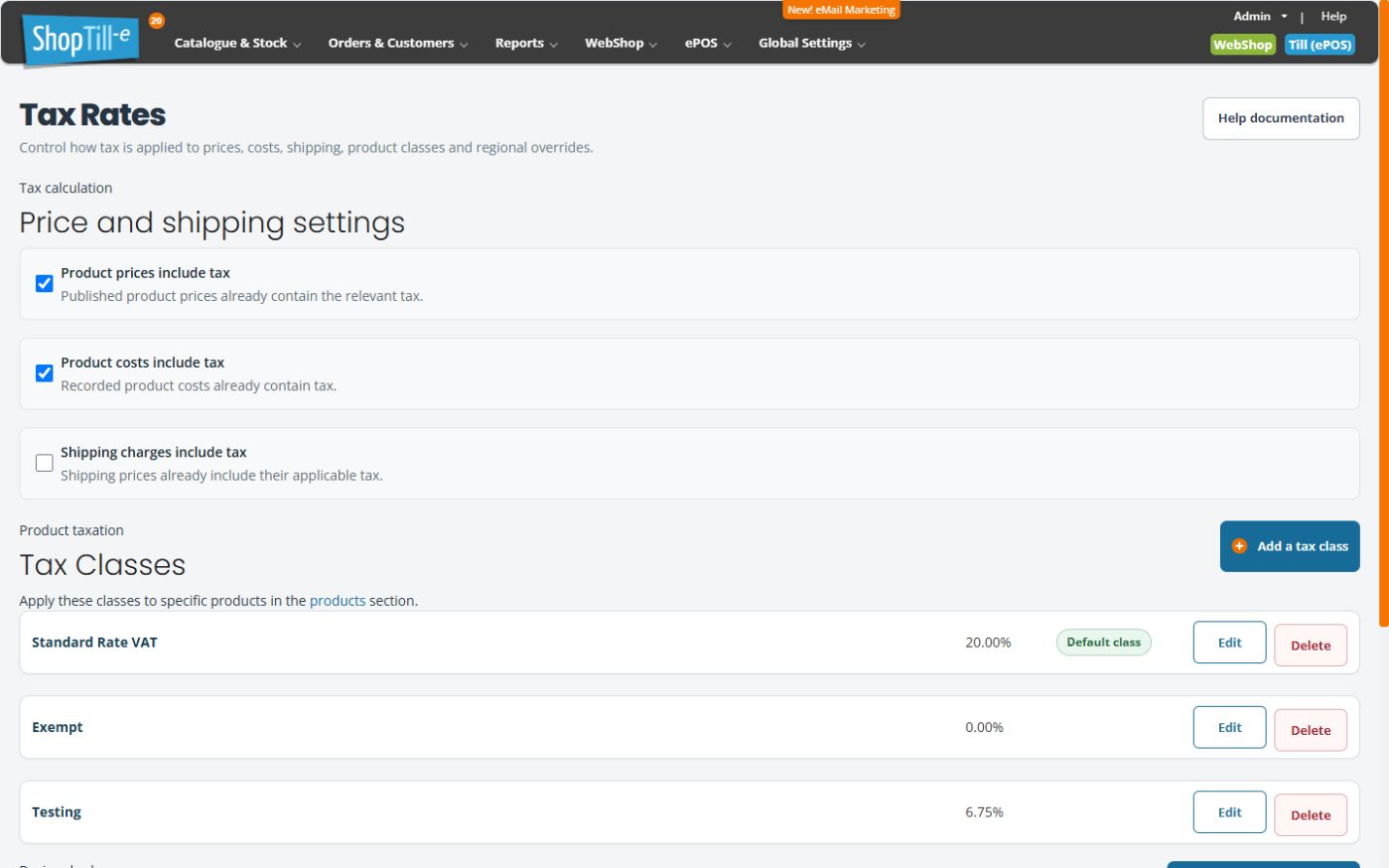1389x868 pixels.
Task: Expand Orders & Customers menu
Action: point(397,43)
